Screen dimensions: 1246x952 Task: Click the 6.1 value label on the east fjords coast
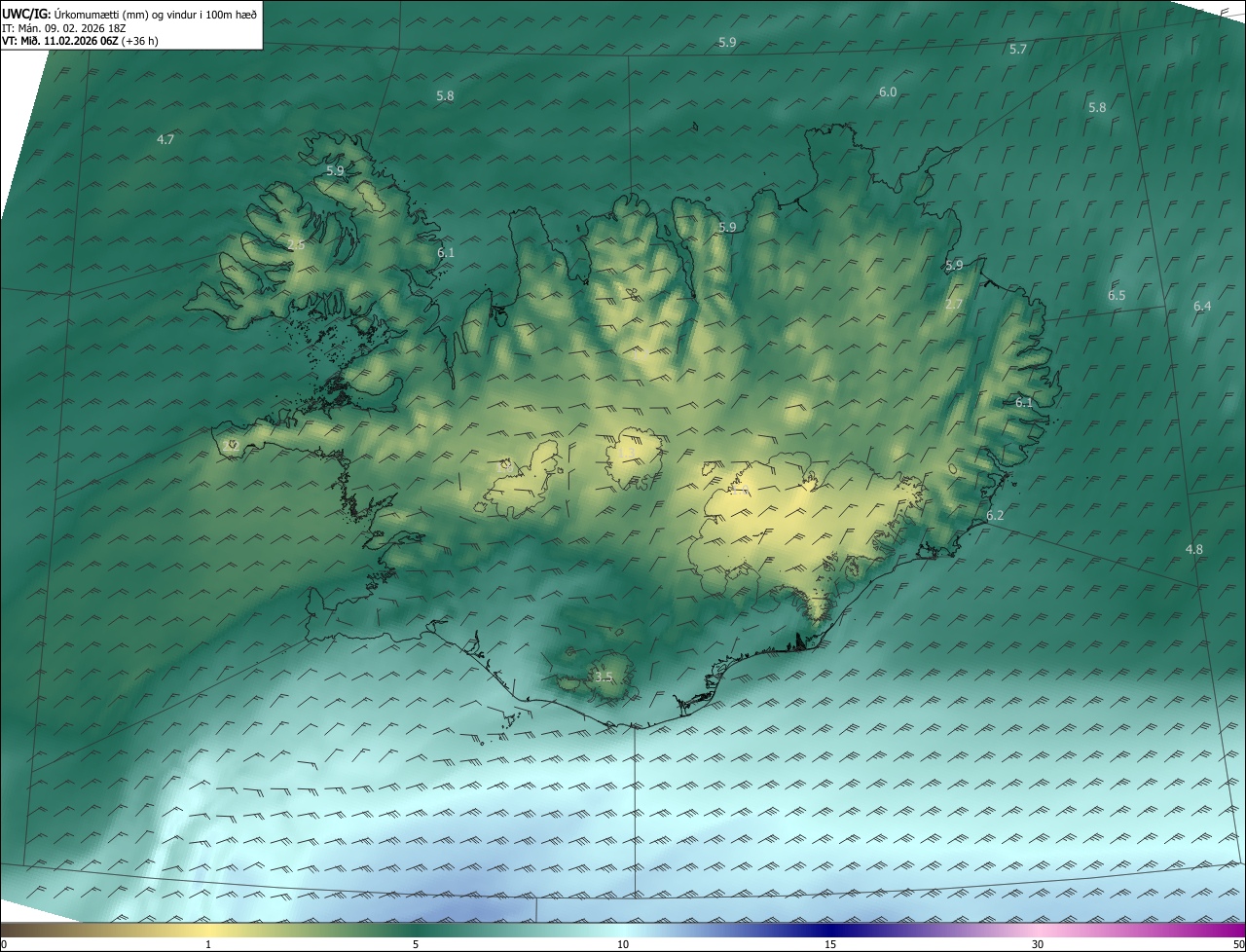1024,403
